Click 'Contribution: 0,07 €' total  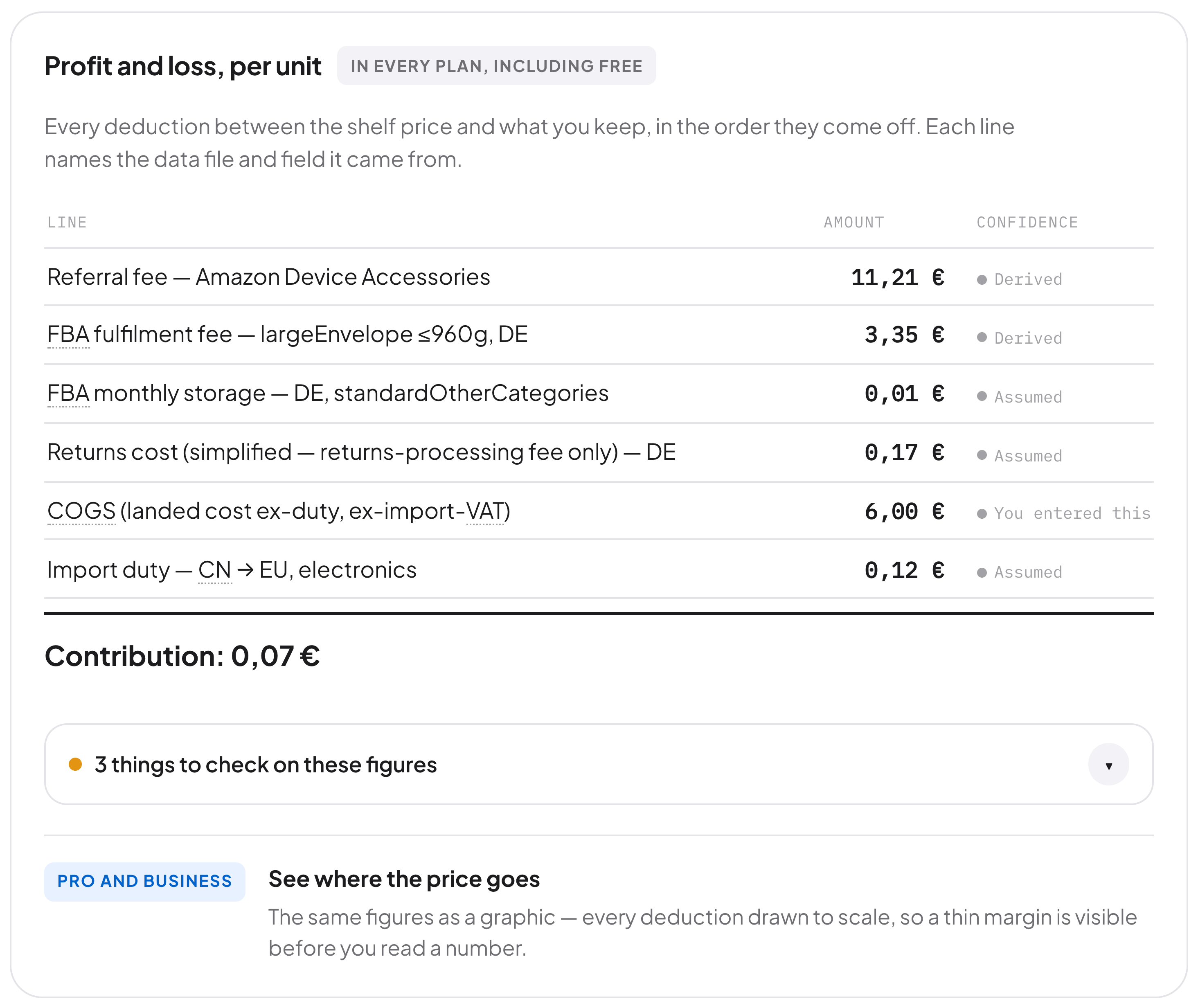182,656
